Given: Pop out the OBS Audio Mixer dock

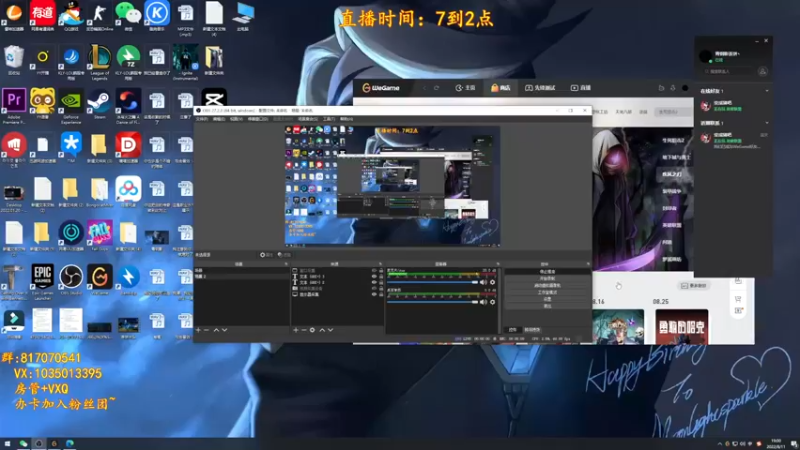Looking at the screenshot, I should [497, 264].
